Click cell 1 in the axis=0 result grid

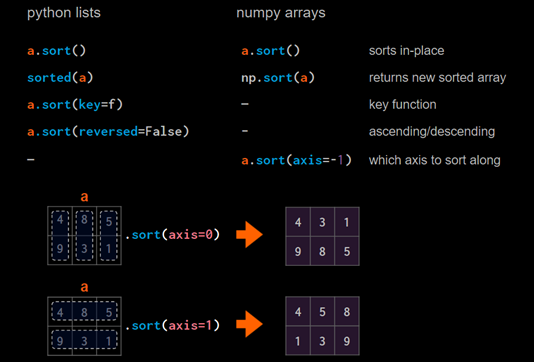pos(347,222)
